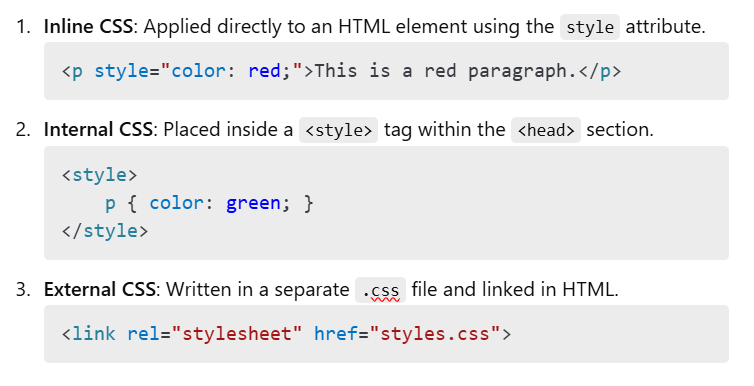
Task: Click the '<link' tag name in code
Action: 89,334
